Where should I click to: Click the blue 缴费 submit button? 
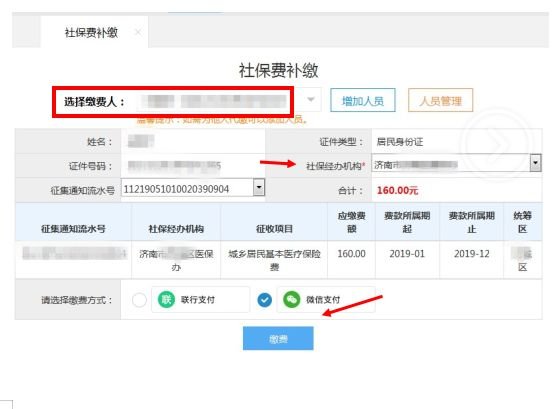(278, 338)
